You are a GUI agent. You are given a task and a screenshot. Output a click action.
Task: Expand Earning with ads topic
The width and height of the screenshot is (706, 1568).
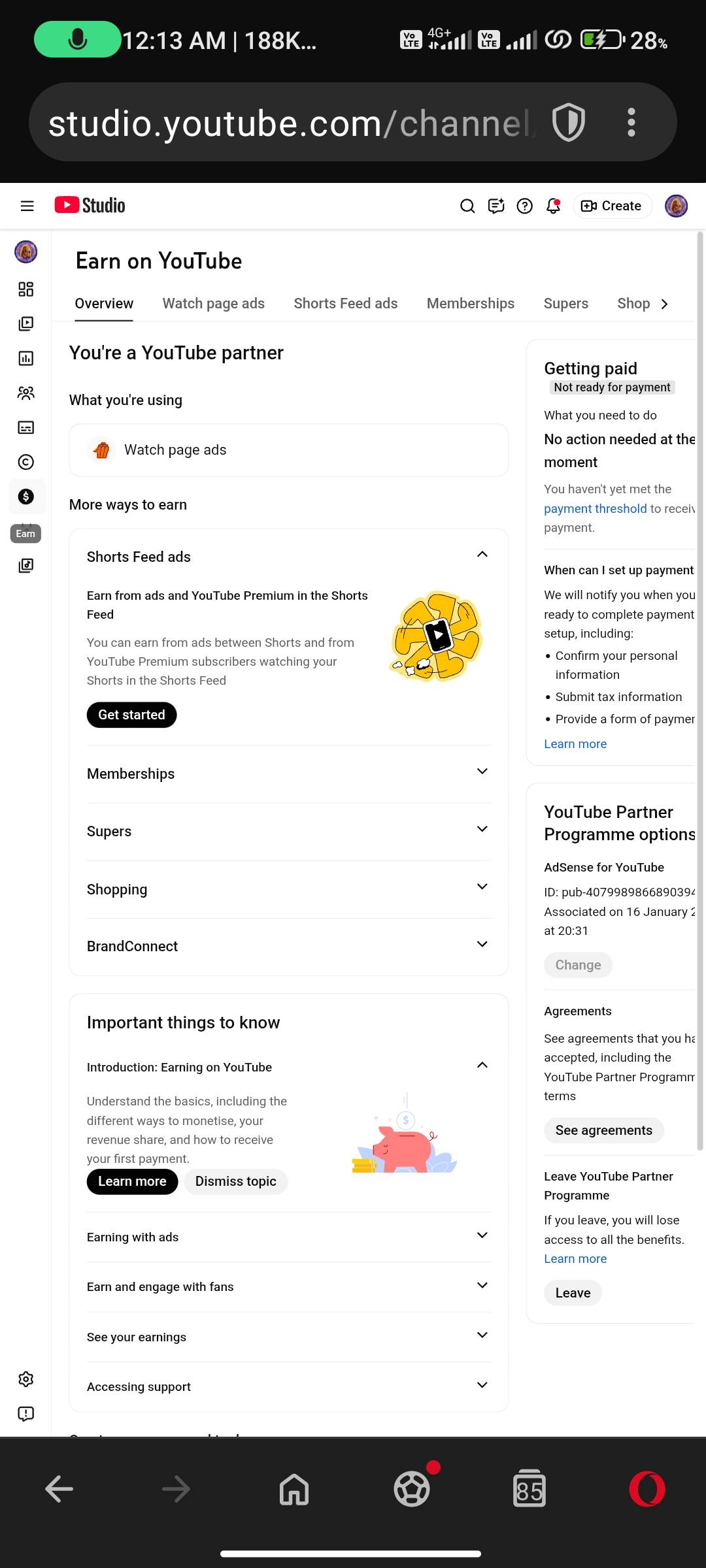pos(482,1235)
